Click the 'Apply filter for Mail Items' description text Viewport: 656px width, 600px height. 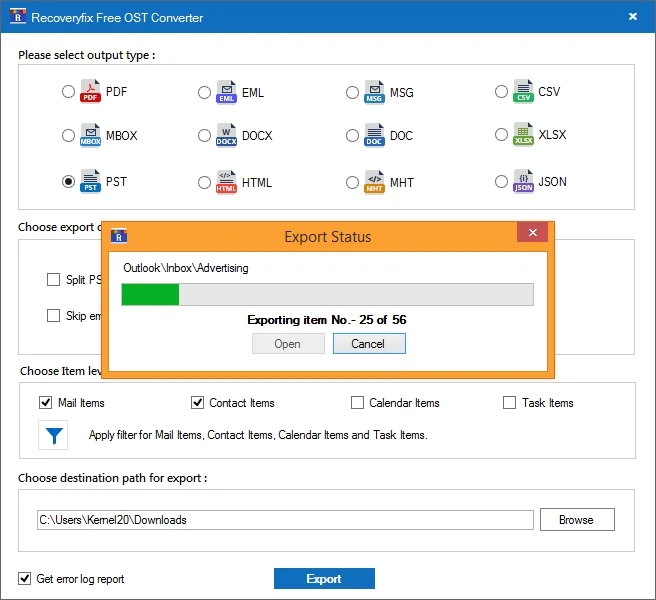pyautogui.click(x=258, y=435)
